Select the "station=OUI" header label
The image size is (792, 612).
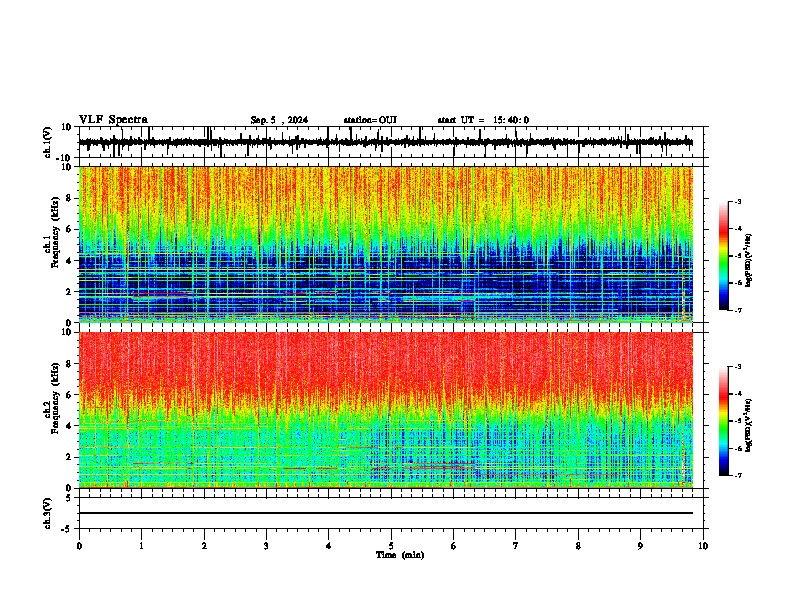click(370, 120)
